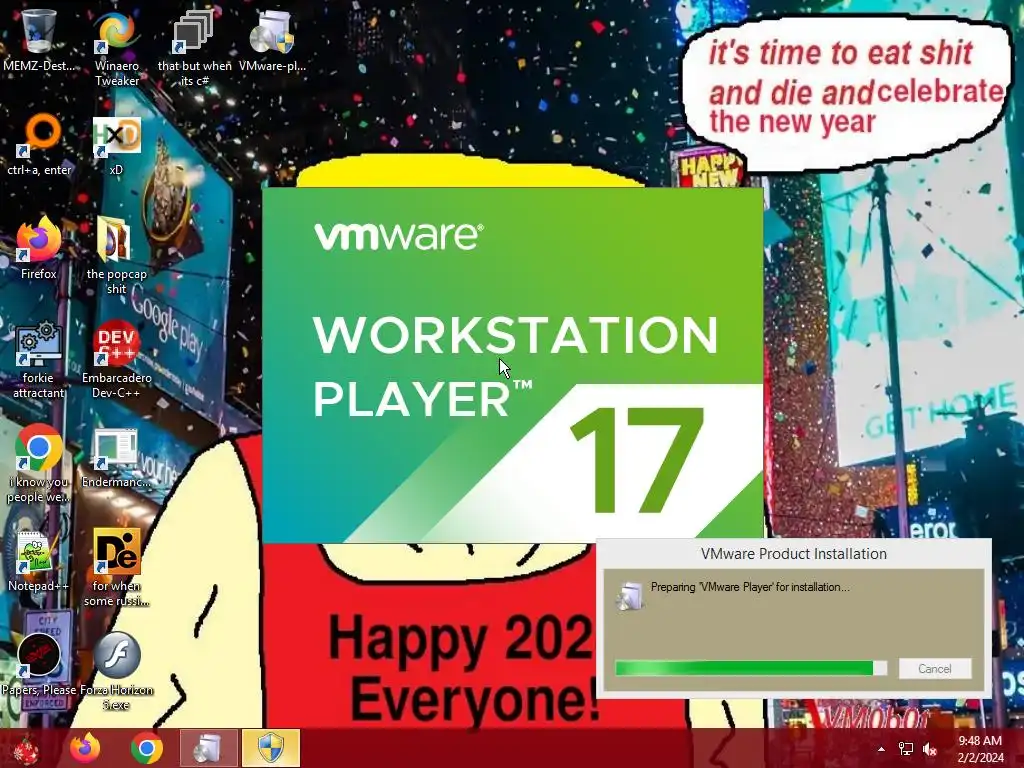Viewport: 1024px width, 768px height.
Task: Click the VMware Workstation Player 17 splash
Action: (x=513, y=365)
